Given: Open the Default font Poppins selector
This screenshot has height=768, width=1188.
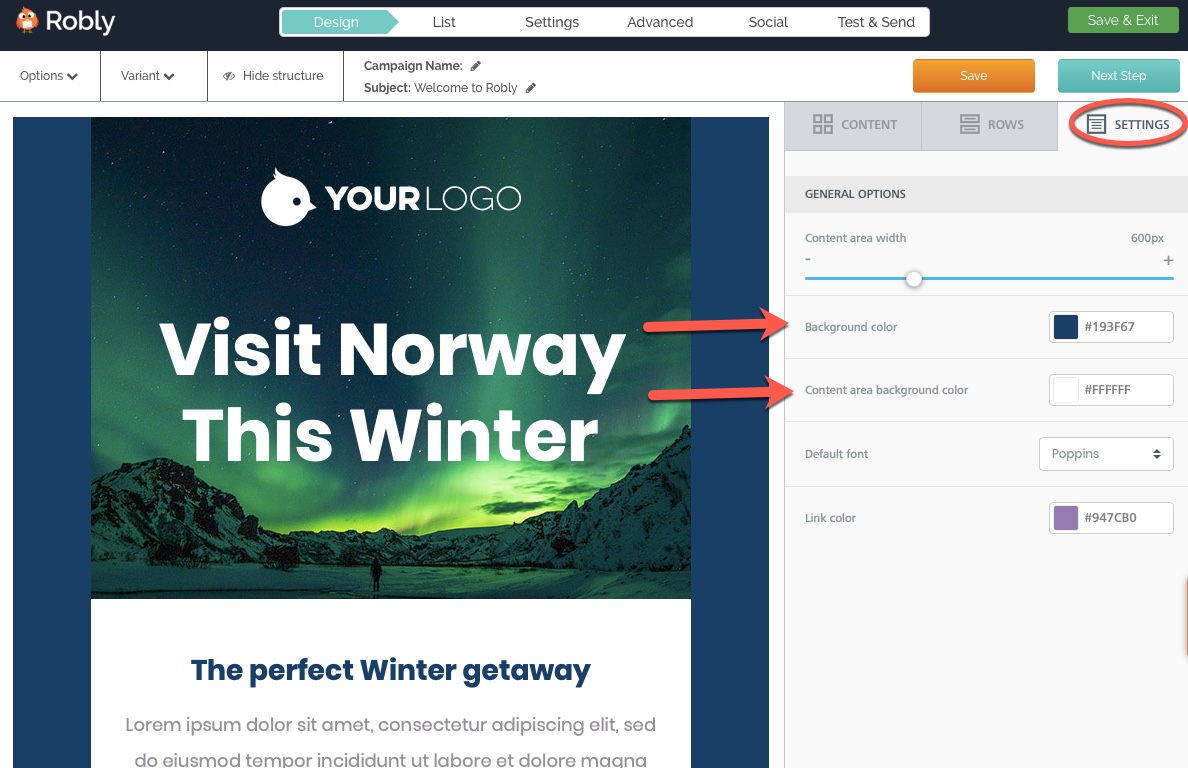Looking at the screenshot, I should (x=1106, y=454).
